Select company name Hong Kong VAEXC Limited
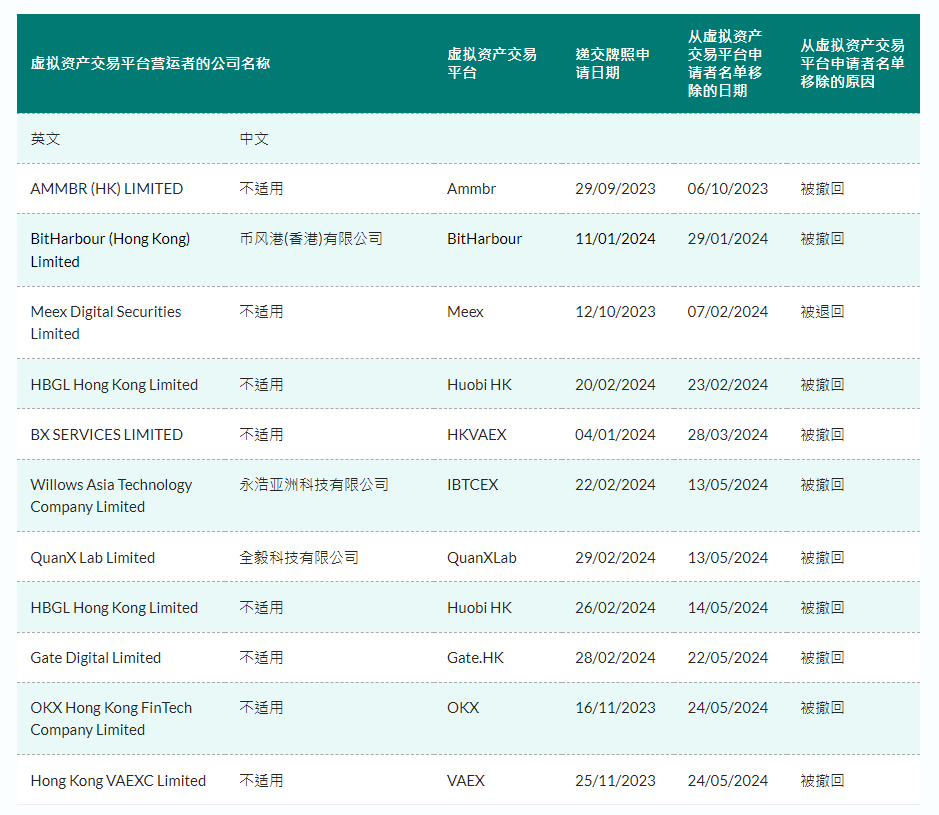Viewport: 939px width, 815px height. coord(118,781)
